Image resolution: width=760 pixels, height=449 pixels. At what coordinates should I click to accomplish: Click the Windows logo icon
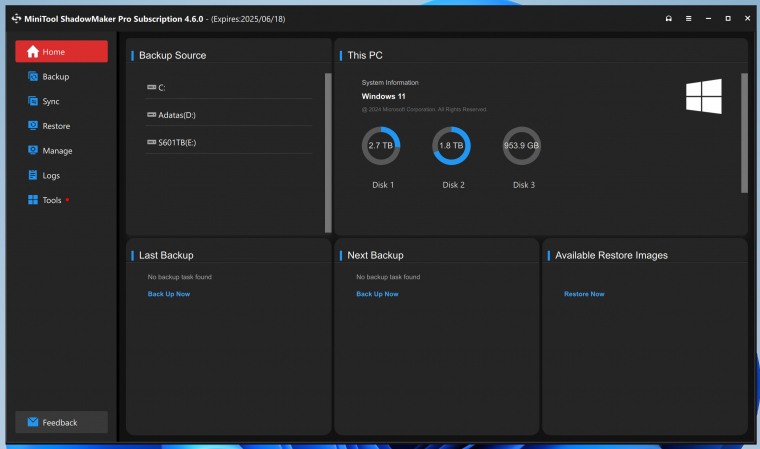[x=704, y=96]
